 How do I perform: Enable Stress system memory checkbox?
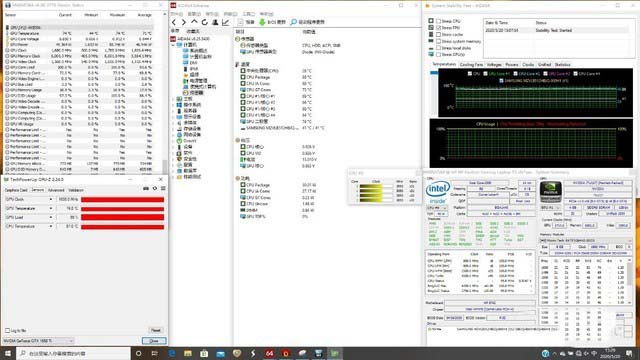click(438, 41)
